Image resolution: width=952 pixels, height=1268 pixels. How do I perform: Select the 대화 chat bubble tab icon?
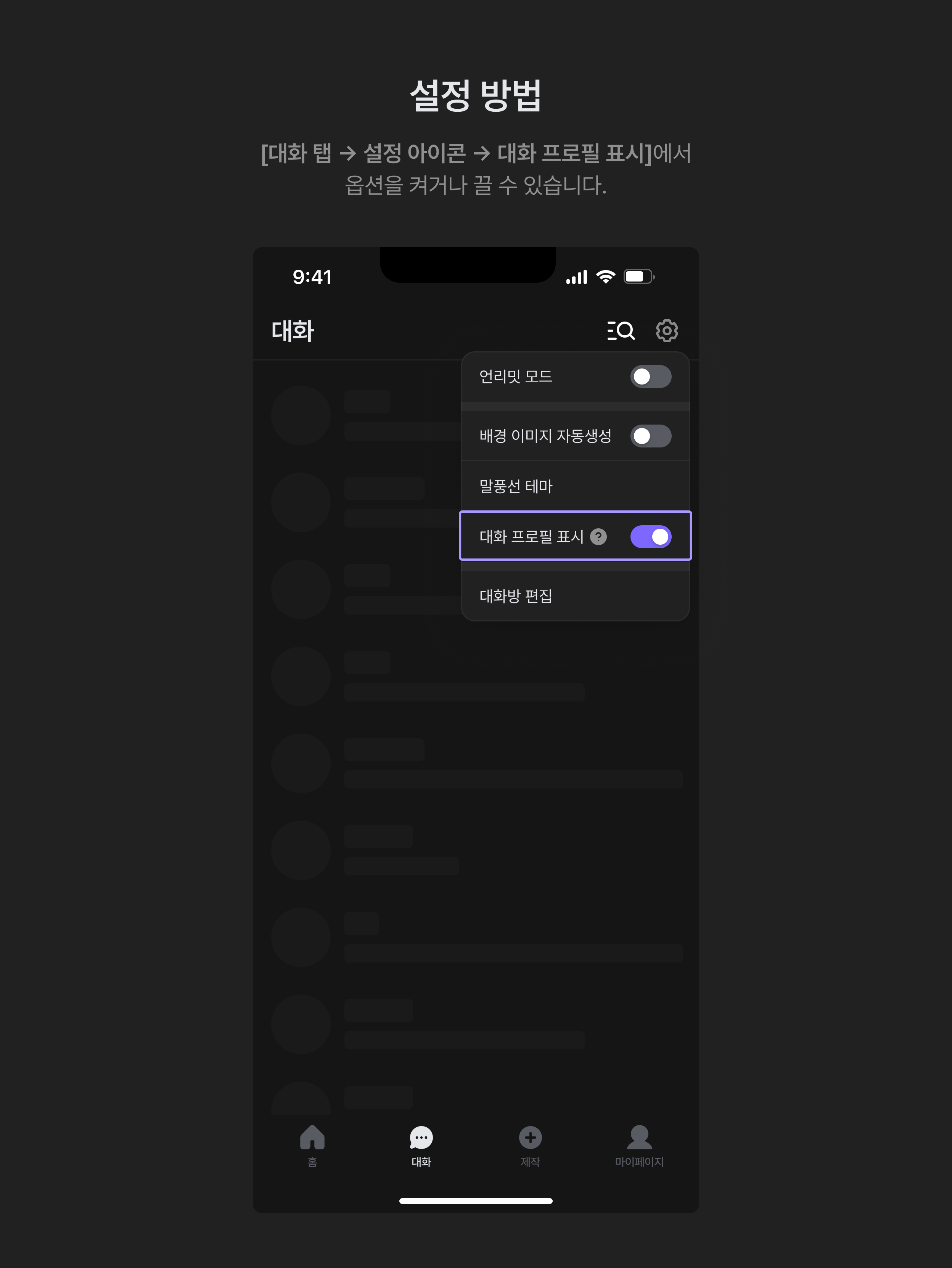coord(421,1138)
